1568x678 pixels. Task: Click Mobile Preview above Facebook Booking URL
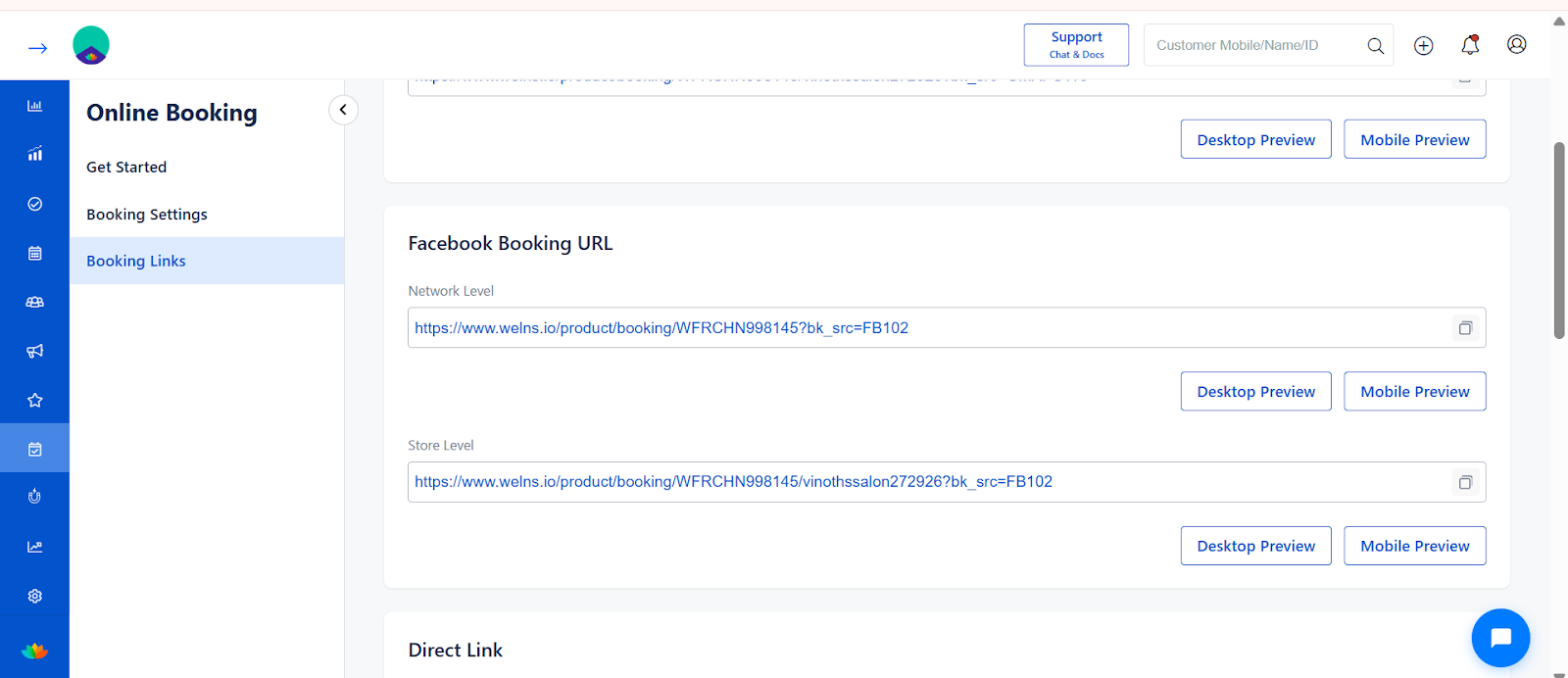(x=1414, y=139)
